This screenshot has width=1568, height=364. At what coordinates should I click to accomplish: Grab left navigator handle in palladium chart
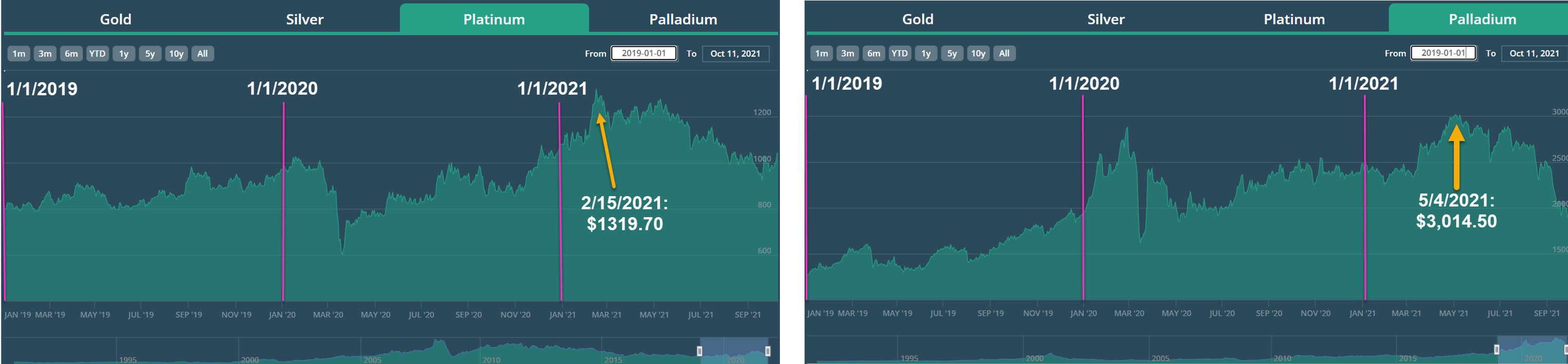[x=1497, y=350]
